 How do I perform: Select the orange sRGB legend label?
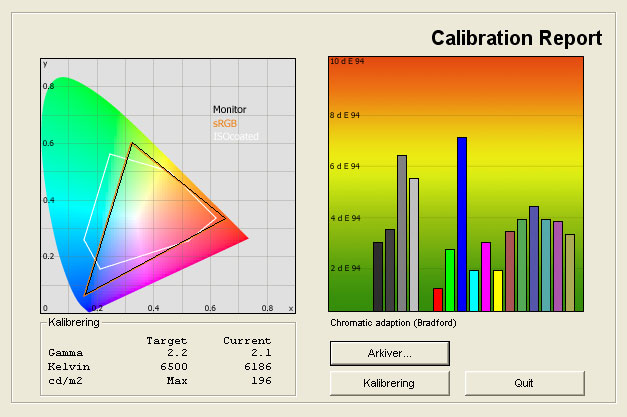pyautogui.click(x=225, y=123)
